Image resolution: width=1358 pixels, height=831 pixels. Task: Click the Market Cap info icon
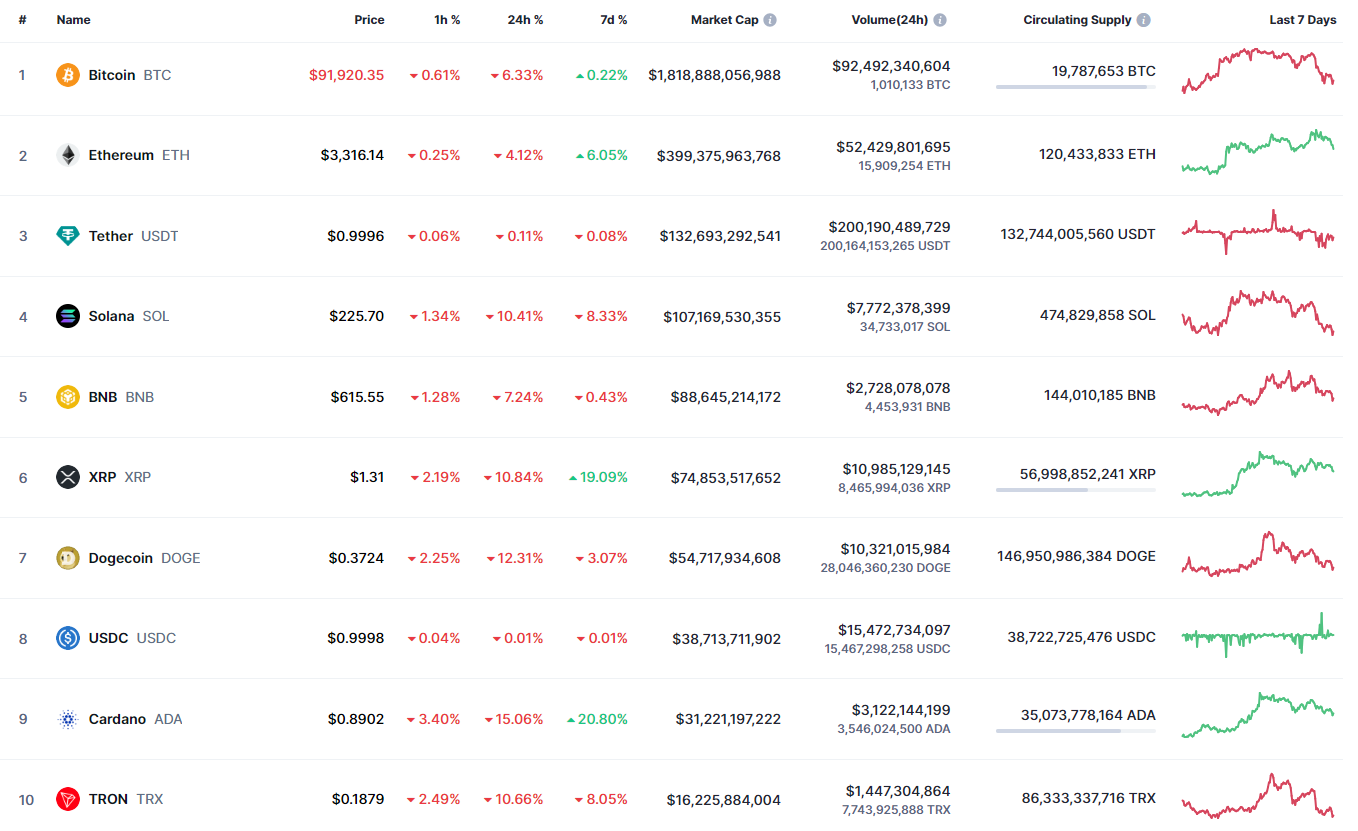pos(770,20)
